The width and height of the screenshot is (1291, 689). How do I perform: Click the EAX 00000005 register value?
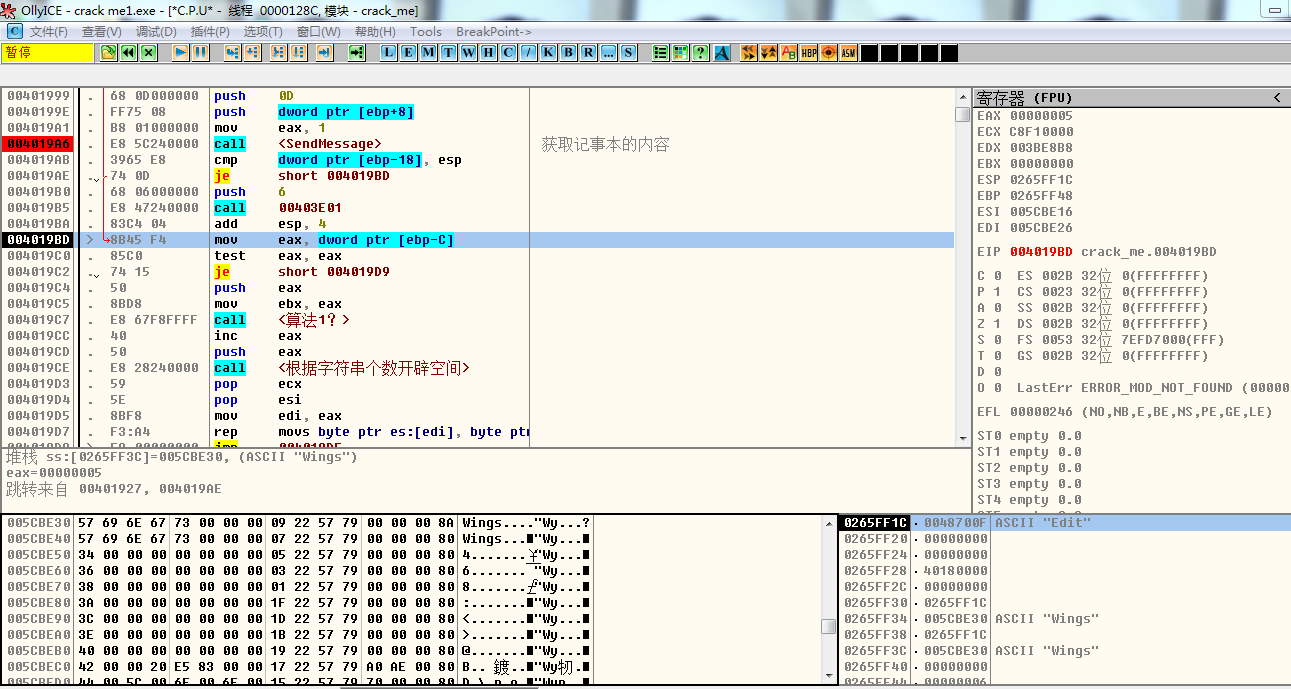1041,116
